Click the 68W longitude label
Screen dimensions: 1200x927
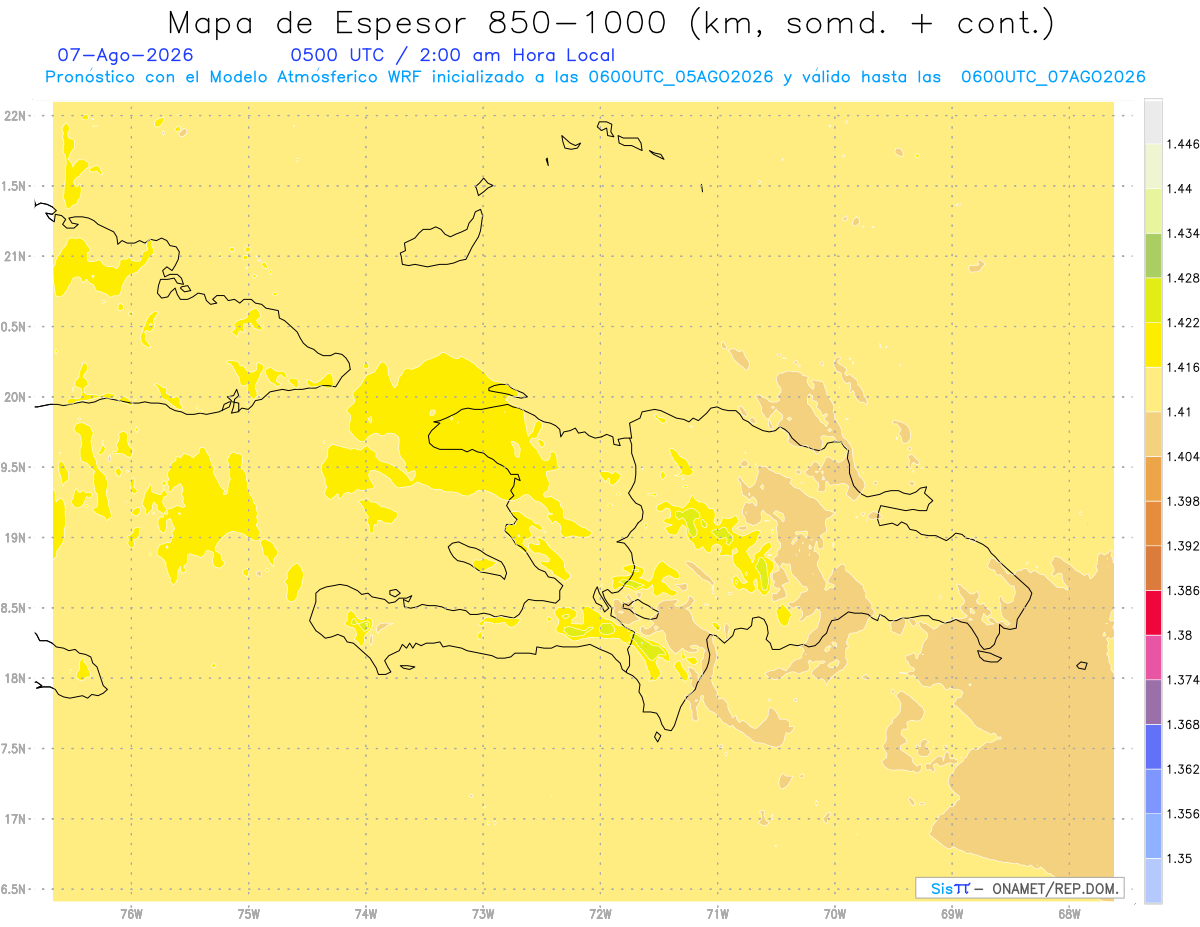[x=1069, y=913]
